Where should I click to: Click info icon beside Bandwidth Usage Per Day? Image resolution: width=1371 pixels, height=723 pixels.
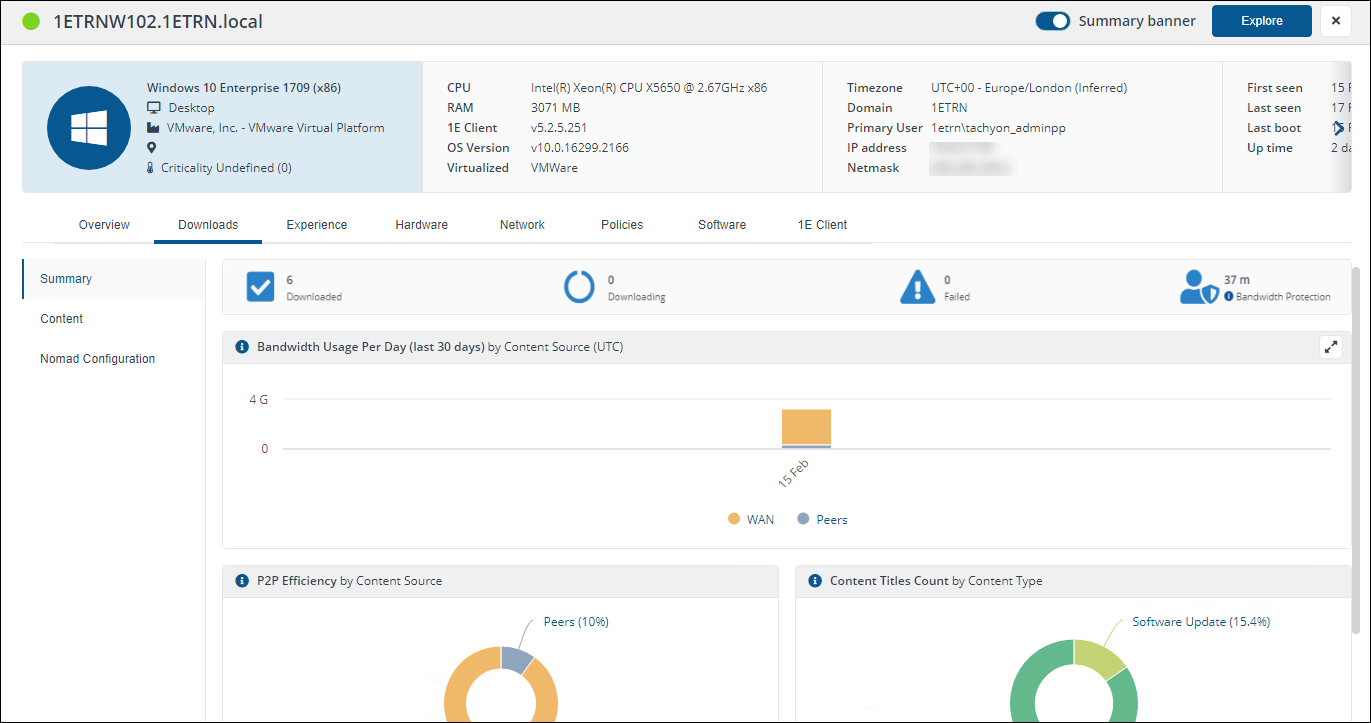[242, 347]
